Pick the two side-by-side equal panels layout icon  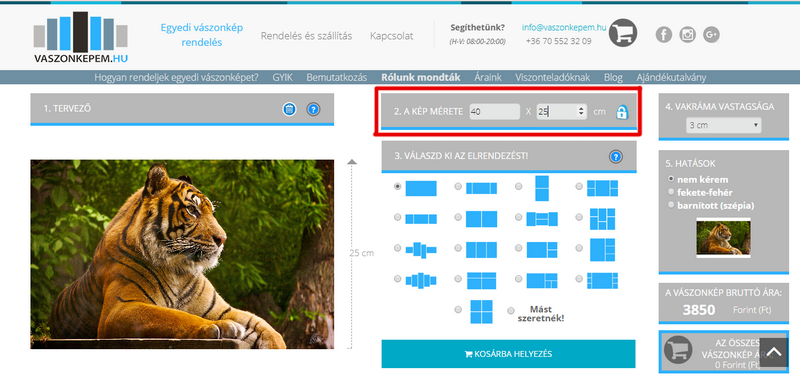tap(482, 219)
